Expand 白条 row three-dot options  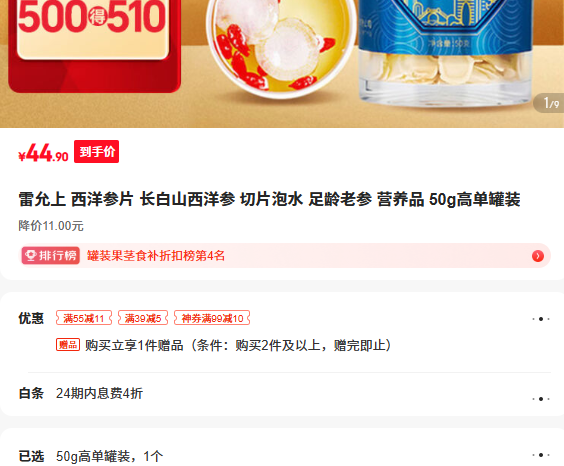tap(541, 399)
